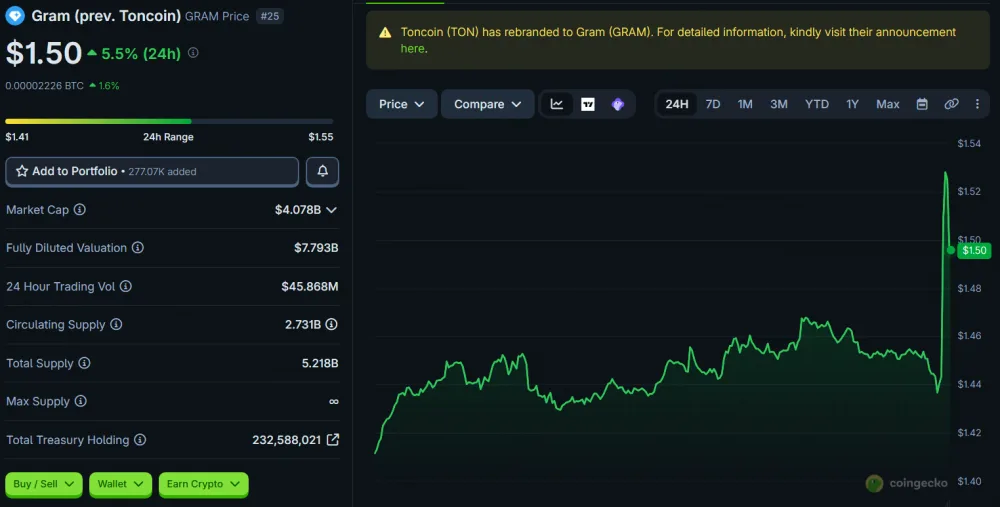
Task: Click the infinity max supply value
Action: [334, 401]
